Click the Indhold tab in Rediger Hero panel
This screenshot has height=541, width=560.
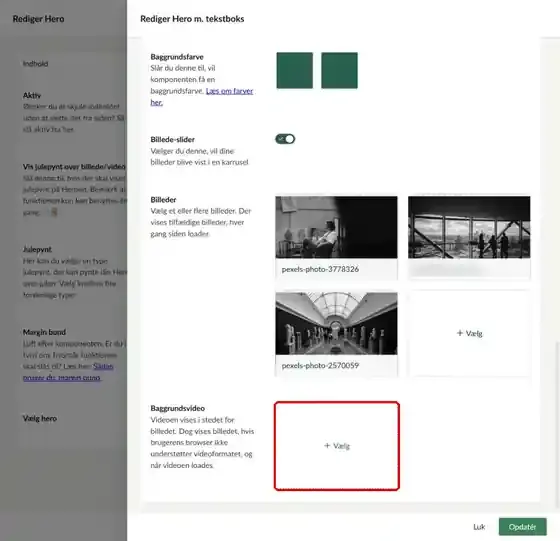35,64
